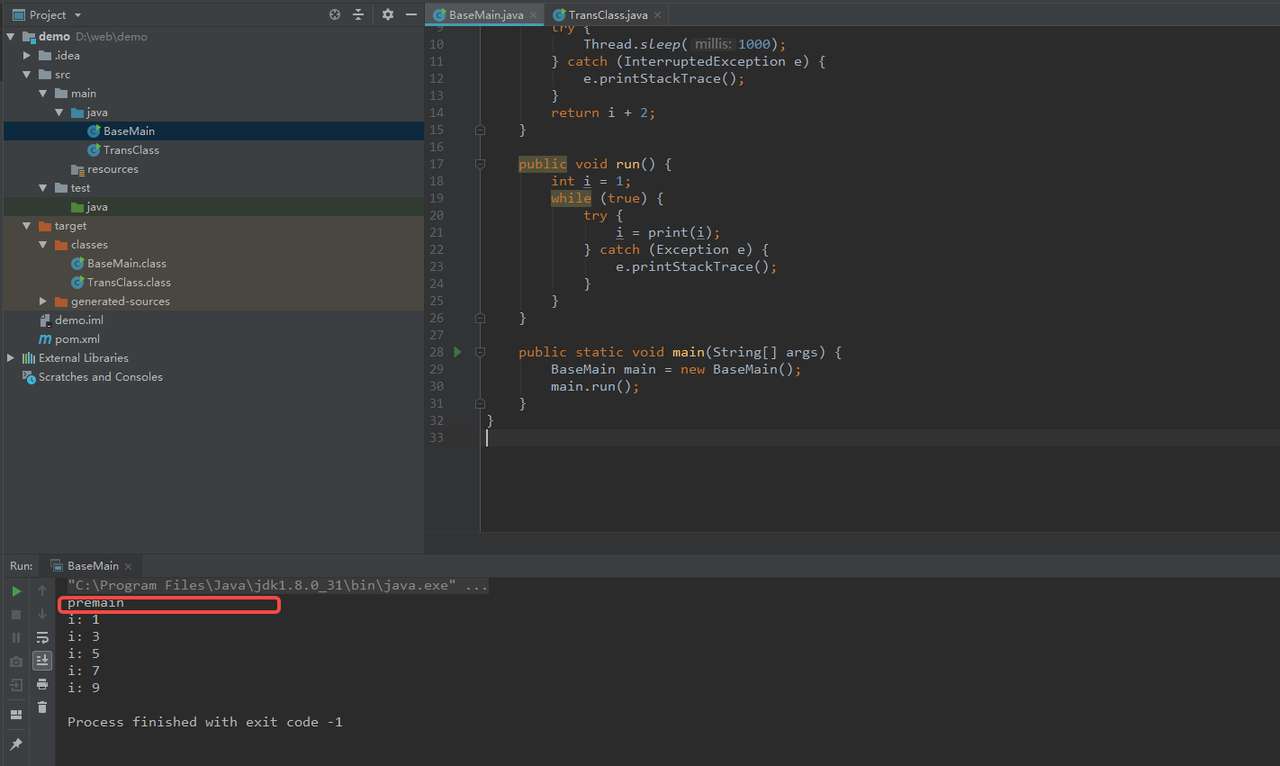
Task: Switch to TransClass.java editor tab
Action: click(x=608, y=15)
